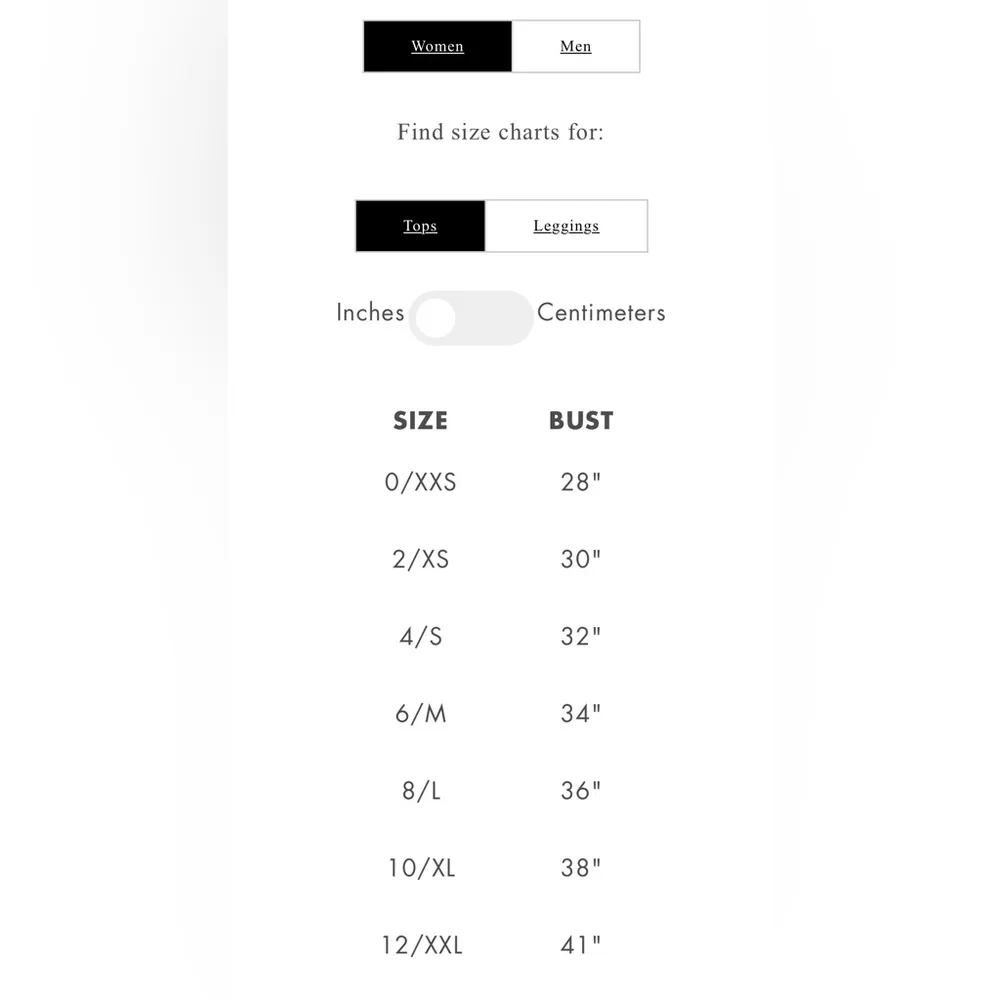Click the Inches label
1000x1000 pixels.
coord(370,312)
